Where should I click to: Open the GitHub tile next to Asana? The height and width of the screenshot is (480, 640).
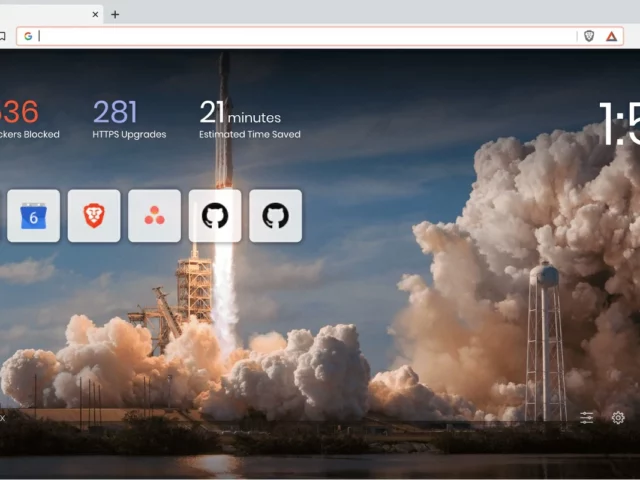[x=215, y=216]
